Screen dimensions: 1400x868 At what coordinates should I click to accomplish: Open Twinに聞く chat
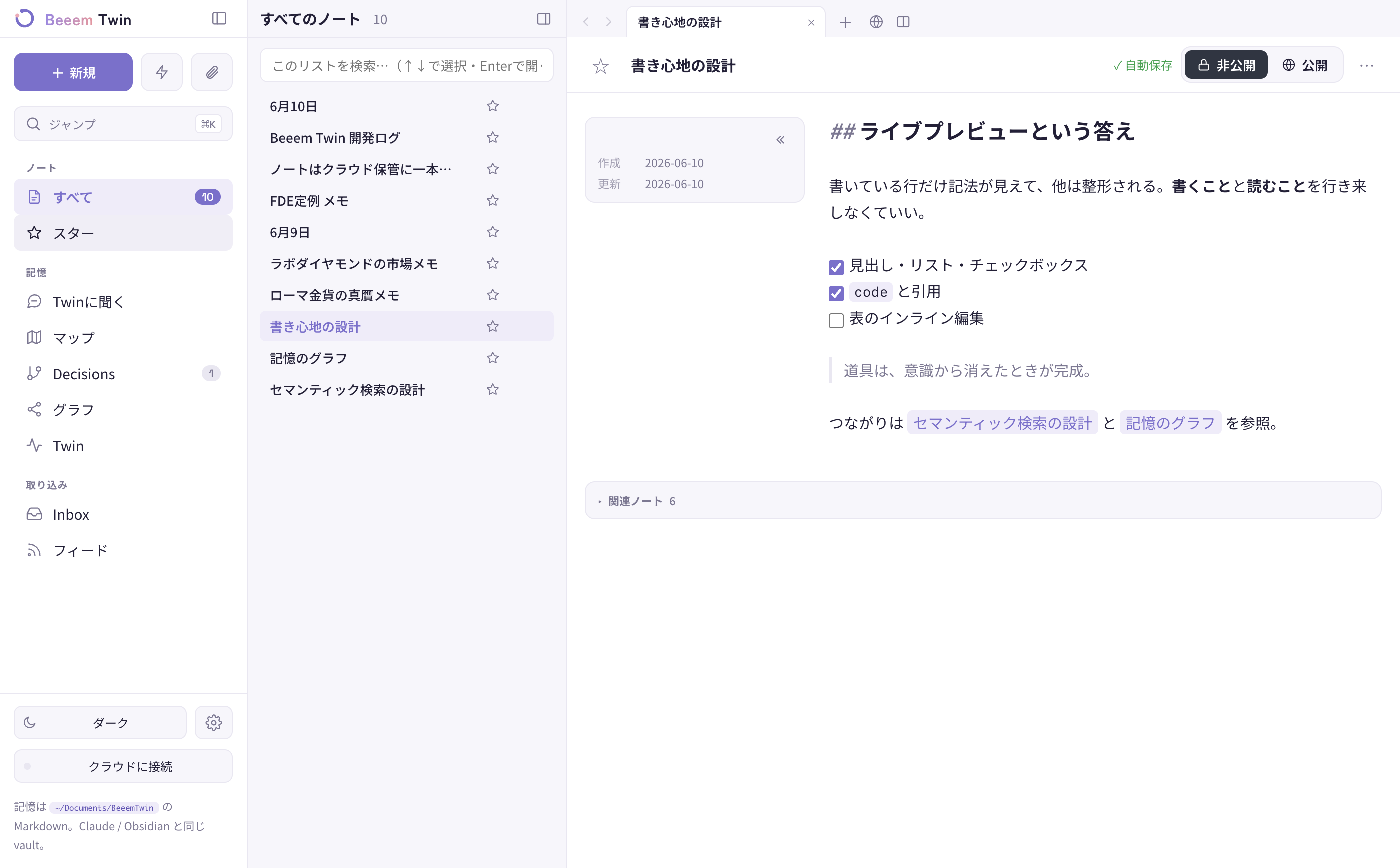pos(123,302)
